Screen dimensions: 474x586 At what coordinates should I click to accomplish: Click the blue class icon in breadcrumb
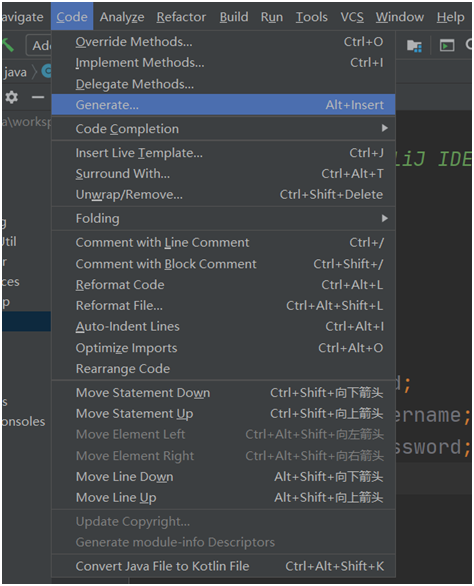tap(46, 71)
